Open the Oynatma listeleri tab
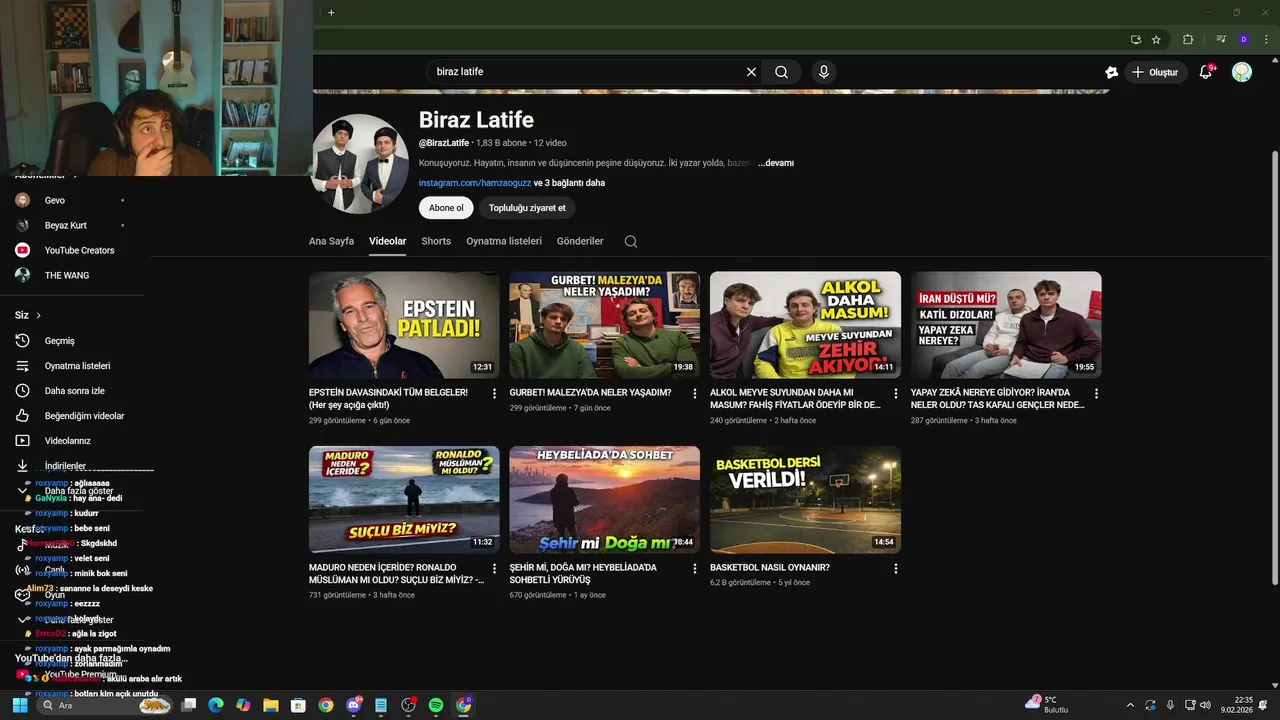This screenshot has height=720, width=1280. pyautogui.click(x=504, y=241)
